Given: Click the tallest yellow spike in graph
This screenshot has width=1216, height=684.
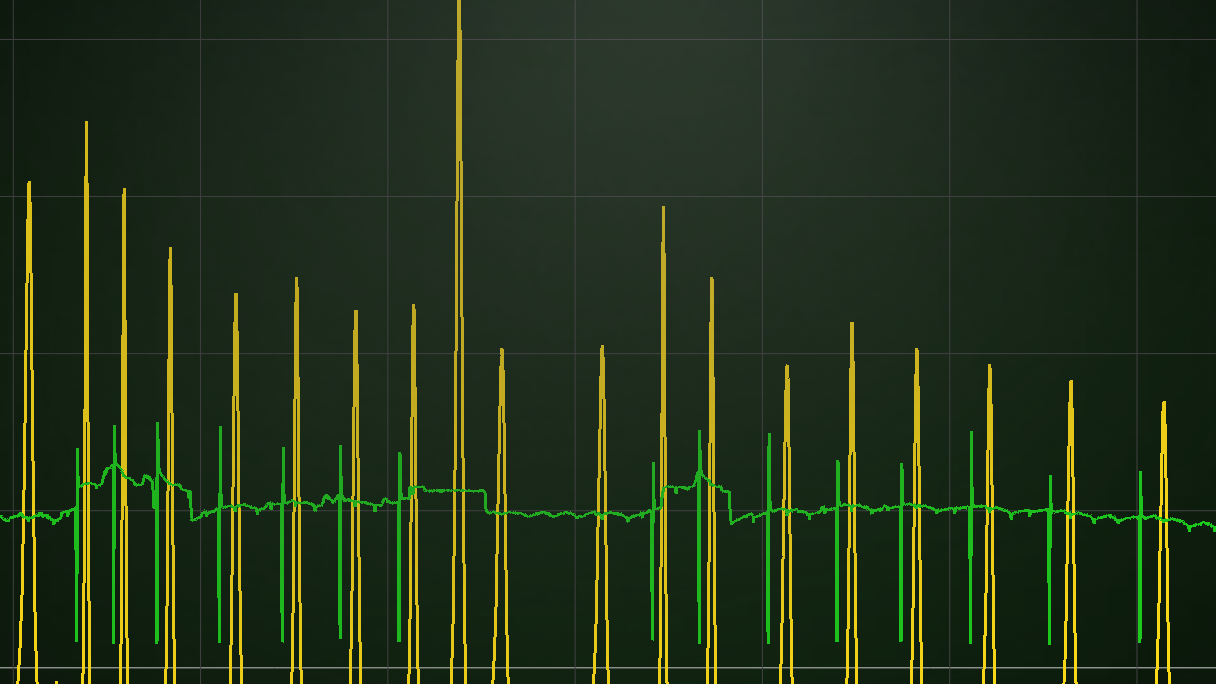Looking at the screenshot, I should (x=459, y=340).
